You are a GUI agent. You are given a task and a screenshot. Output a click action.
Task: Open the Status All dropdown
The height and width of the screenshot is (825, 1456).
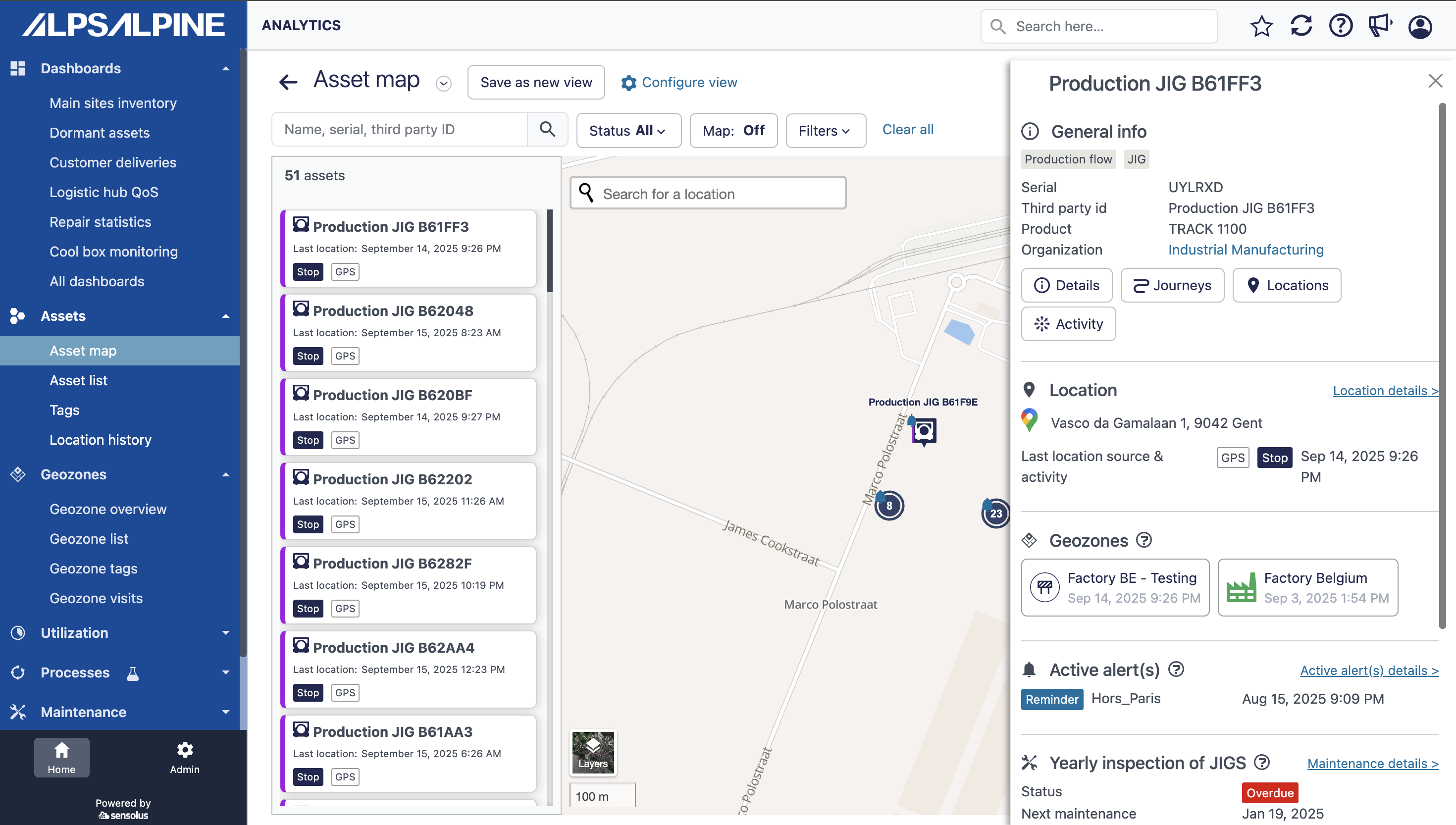pos(628,131)
